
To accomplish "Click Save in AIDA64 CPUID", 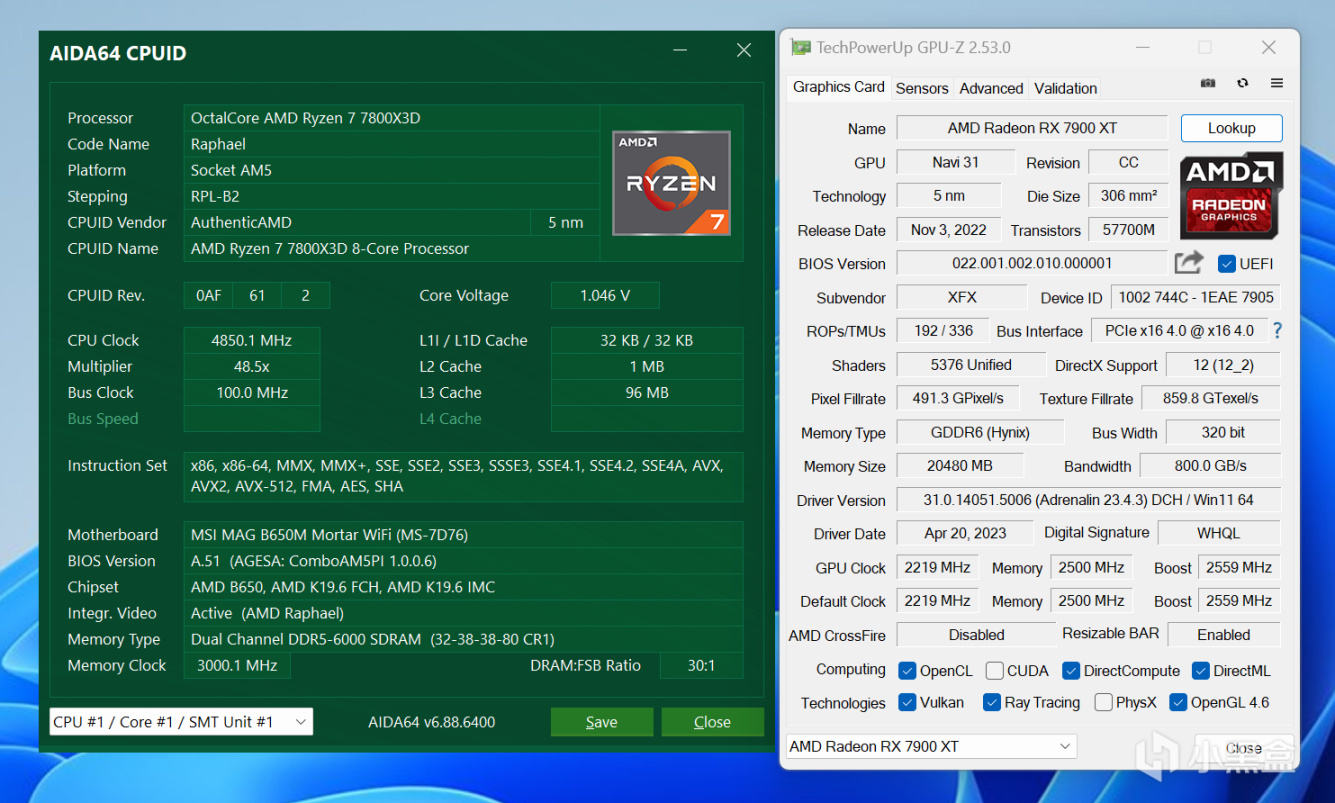I will (x=601, y=722).
